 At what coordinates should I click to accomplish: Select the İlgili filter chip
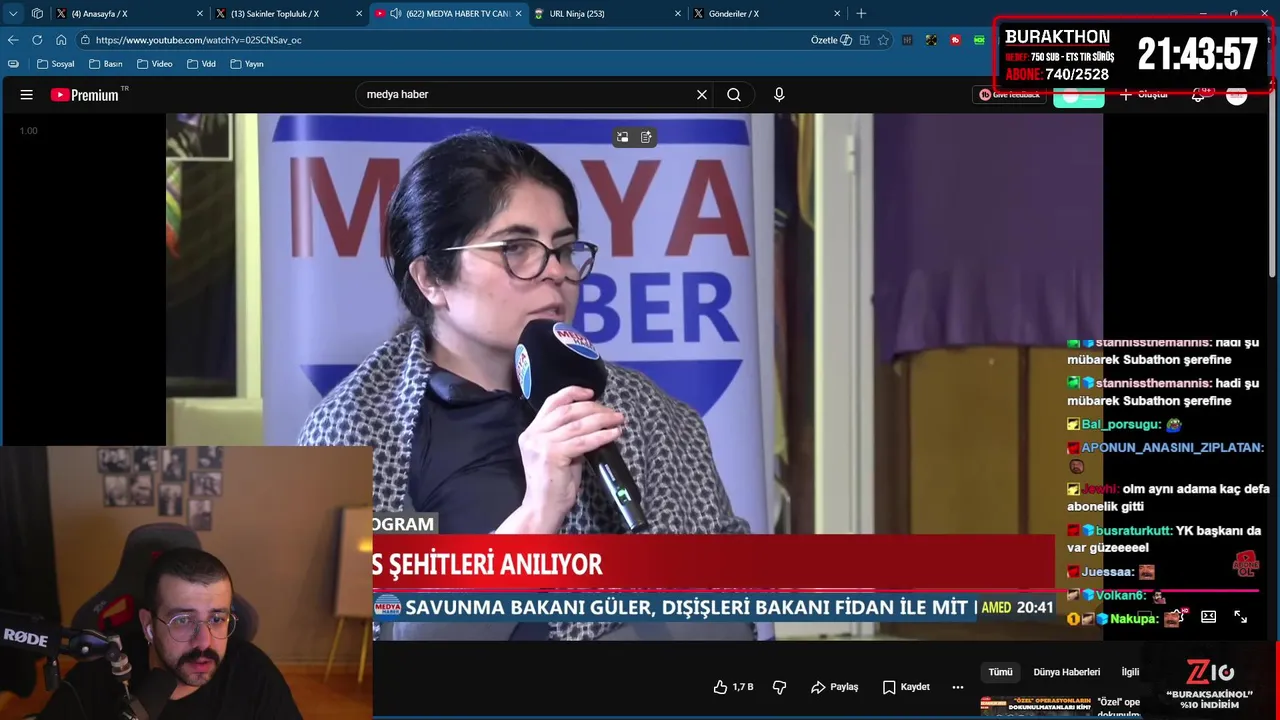point(1130,672)
